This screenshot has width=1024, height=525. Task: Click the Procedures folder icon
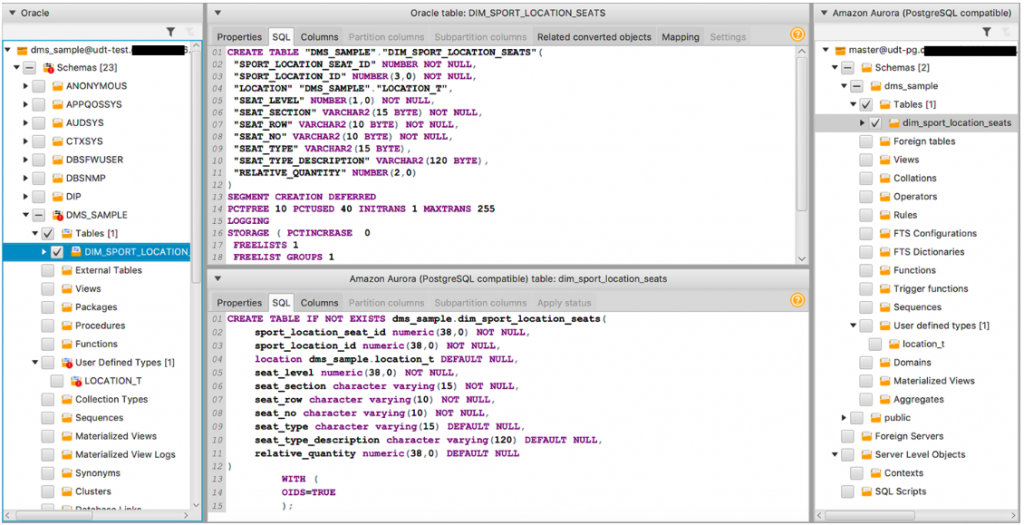click(67, 325)
